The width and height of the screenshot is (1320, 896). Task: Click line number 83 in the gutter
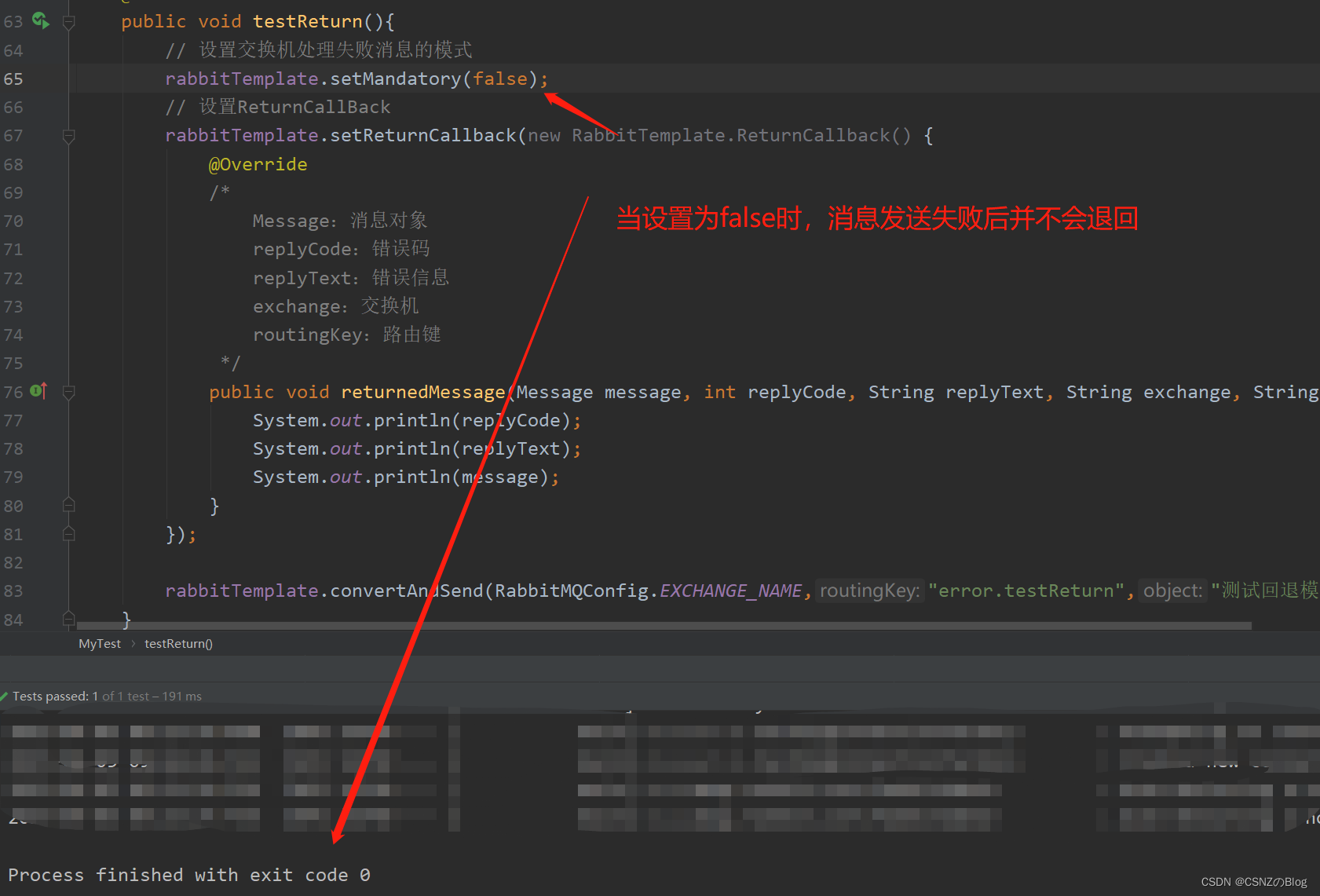click(13, 591)
